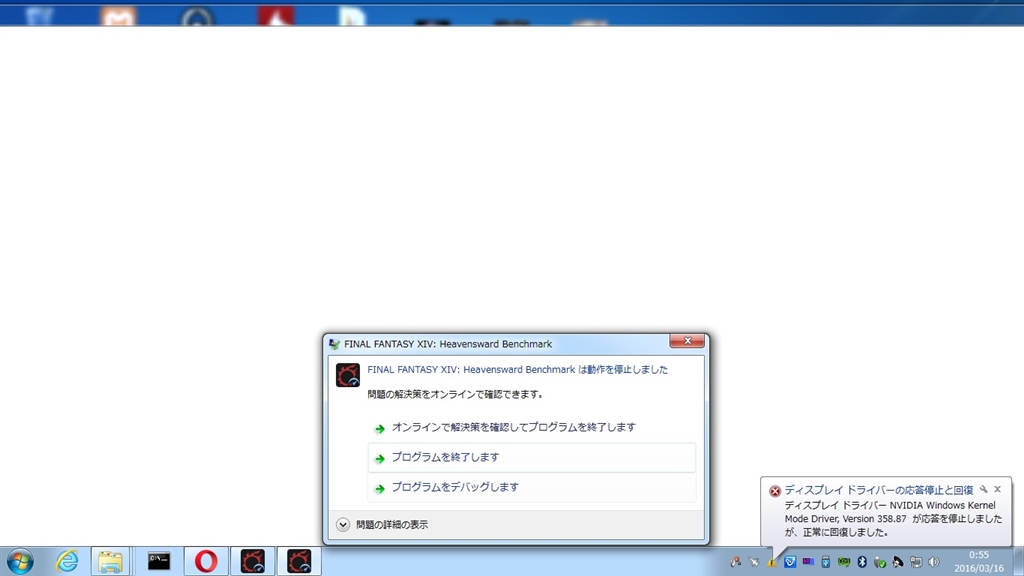1024x576 pixels.
Task: Click the purple display tray icon
Action: (808, 562)
